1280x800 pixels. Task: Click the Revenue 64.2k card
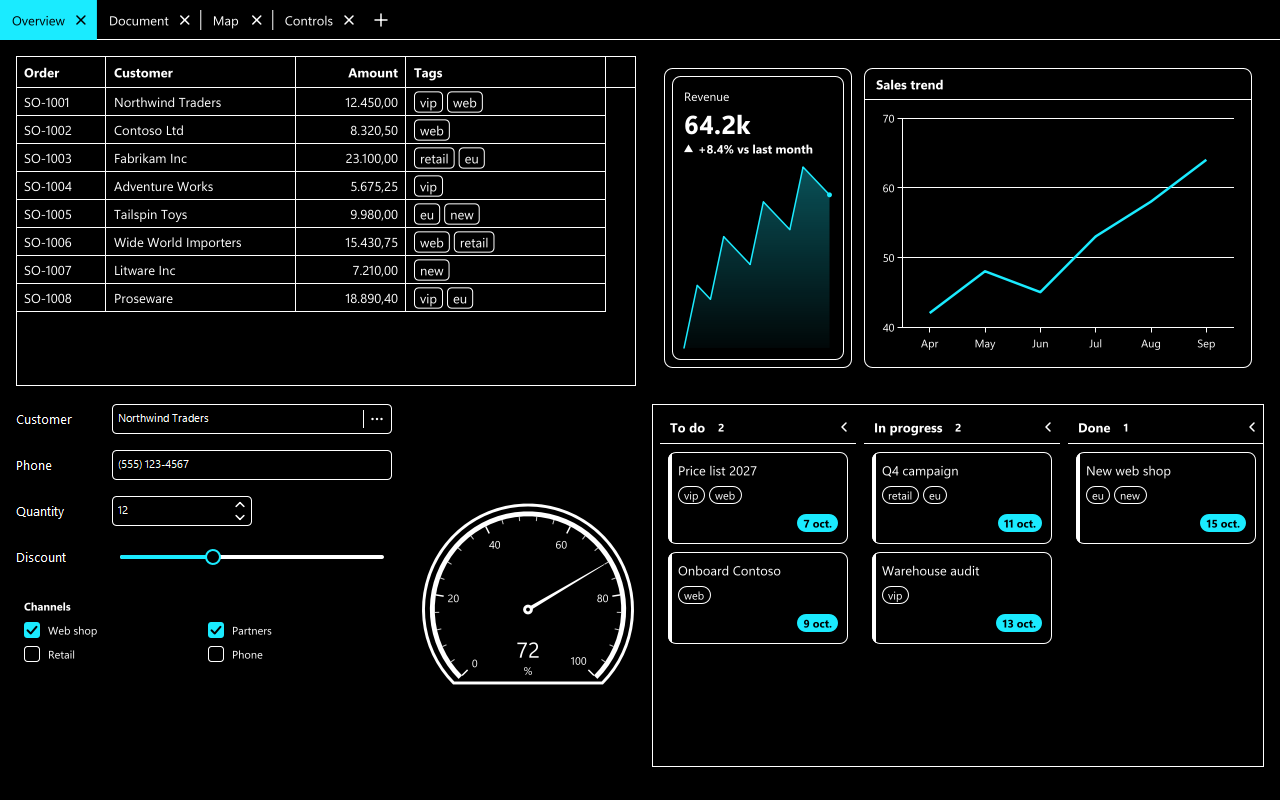coord(758,218)
